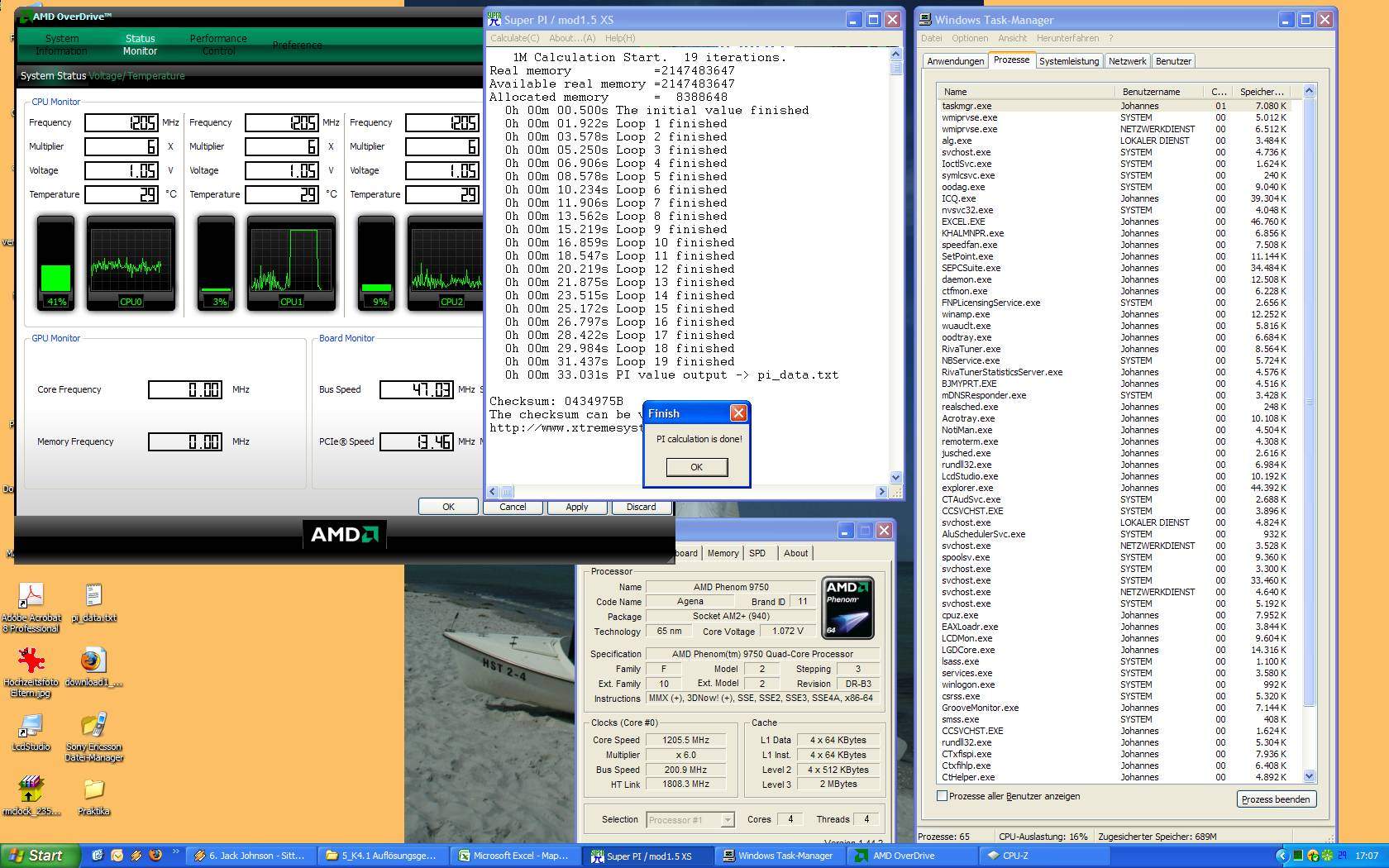Click Super PI horizontal scrollbar right arrow

pyautogui.click(x=881, y=491)
